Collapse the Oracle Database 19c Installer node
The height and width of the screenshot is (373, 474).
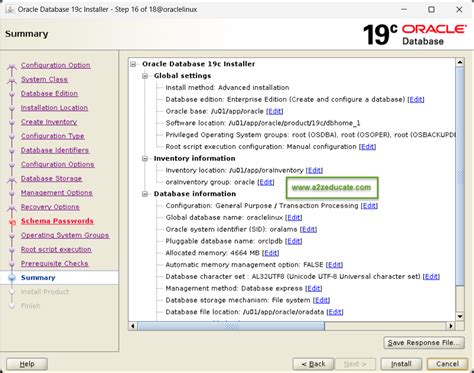pyautogui.click(x=133, y=64)
